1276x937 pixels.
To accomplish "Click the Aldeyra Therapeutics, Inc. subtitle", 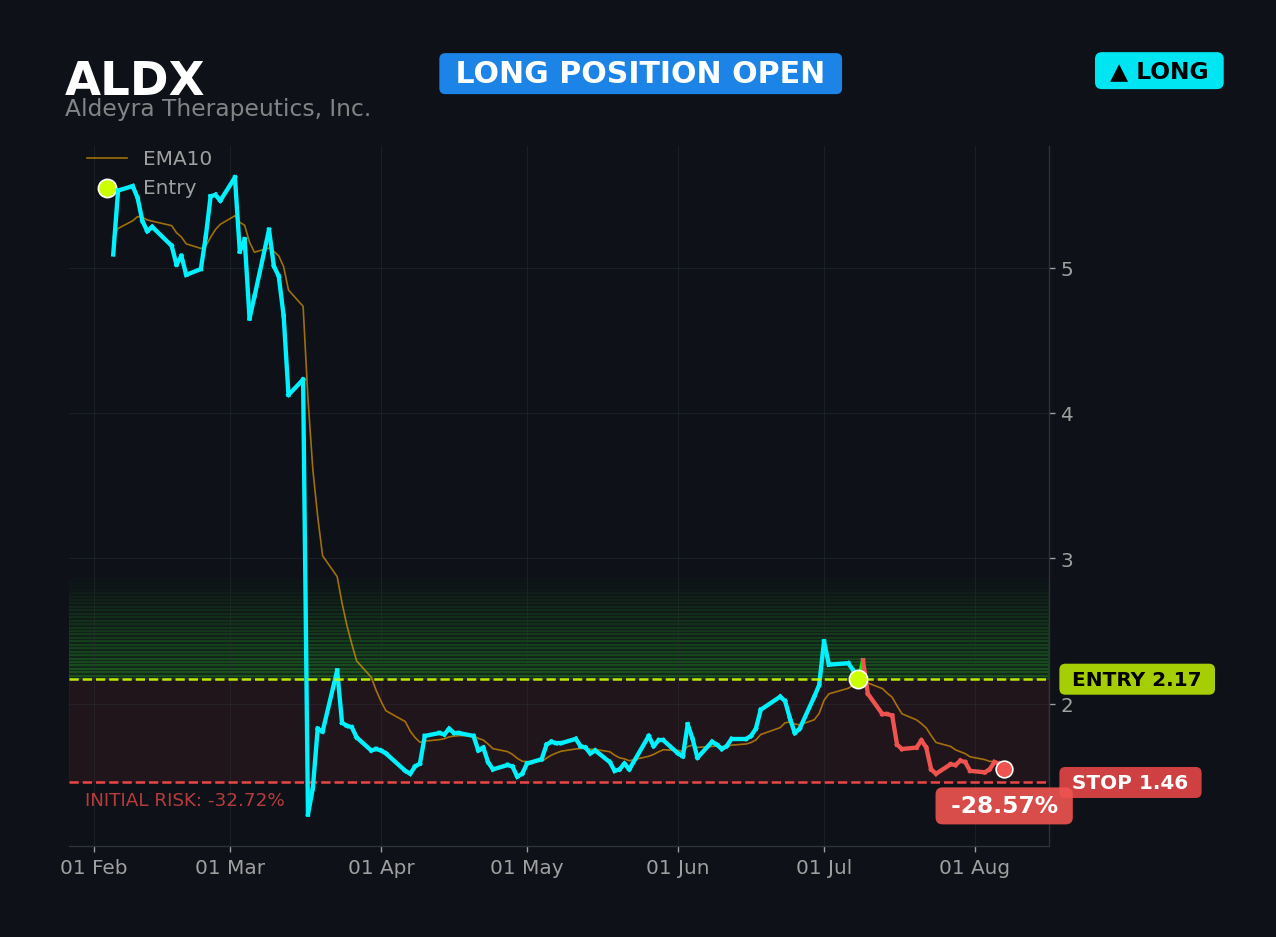I will [x=218, y=109].
